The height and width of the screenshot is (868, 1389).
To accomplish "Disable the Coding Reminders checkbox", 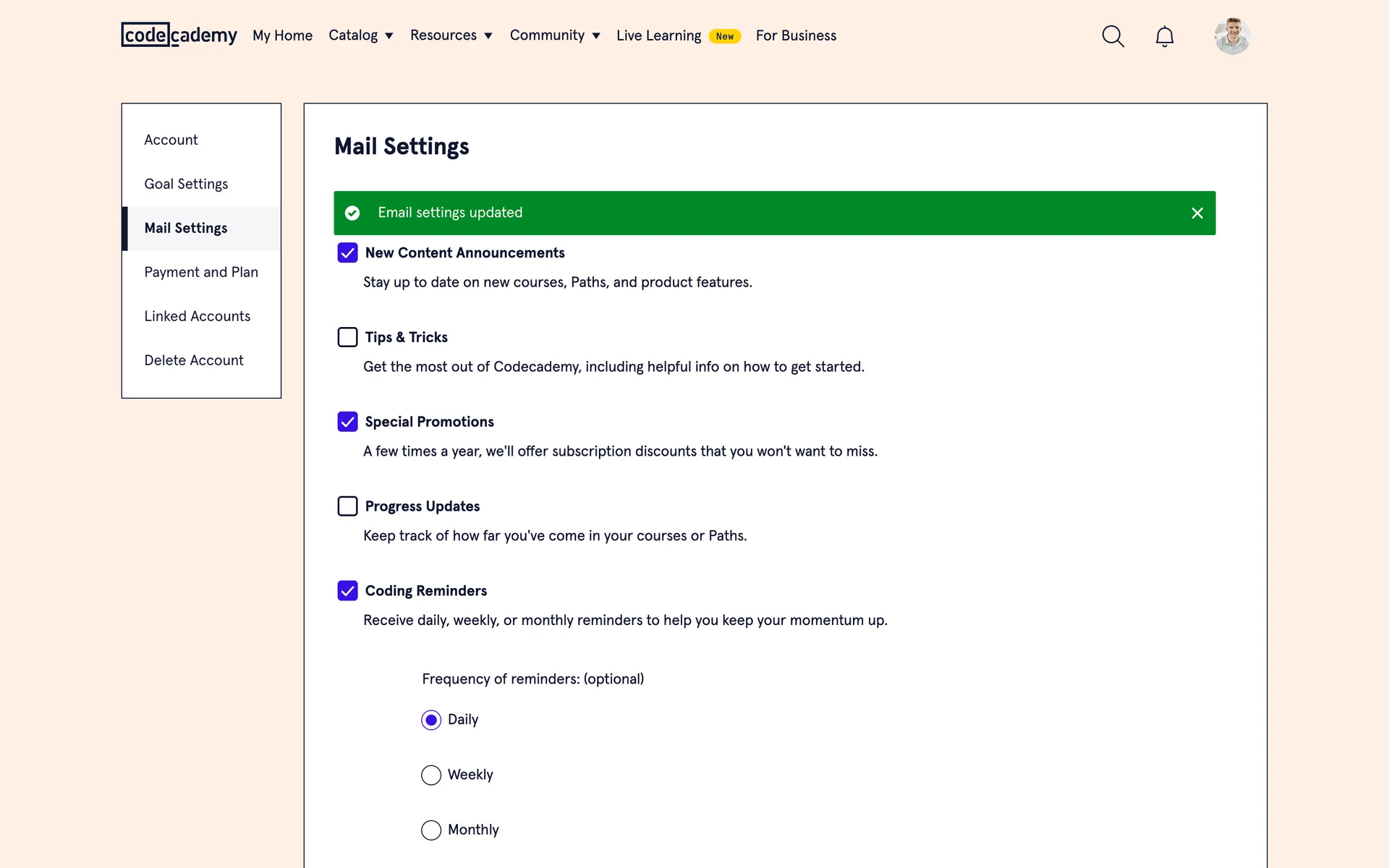I will 347,591.
